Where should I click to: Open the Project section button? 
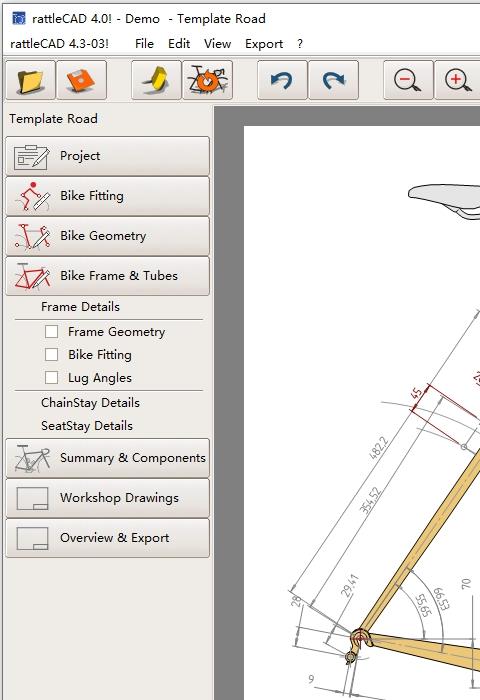click(x=108, y=156)
